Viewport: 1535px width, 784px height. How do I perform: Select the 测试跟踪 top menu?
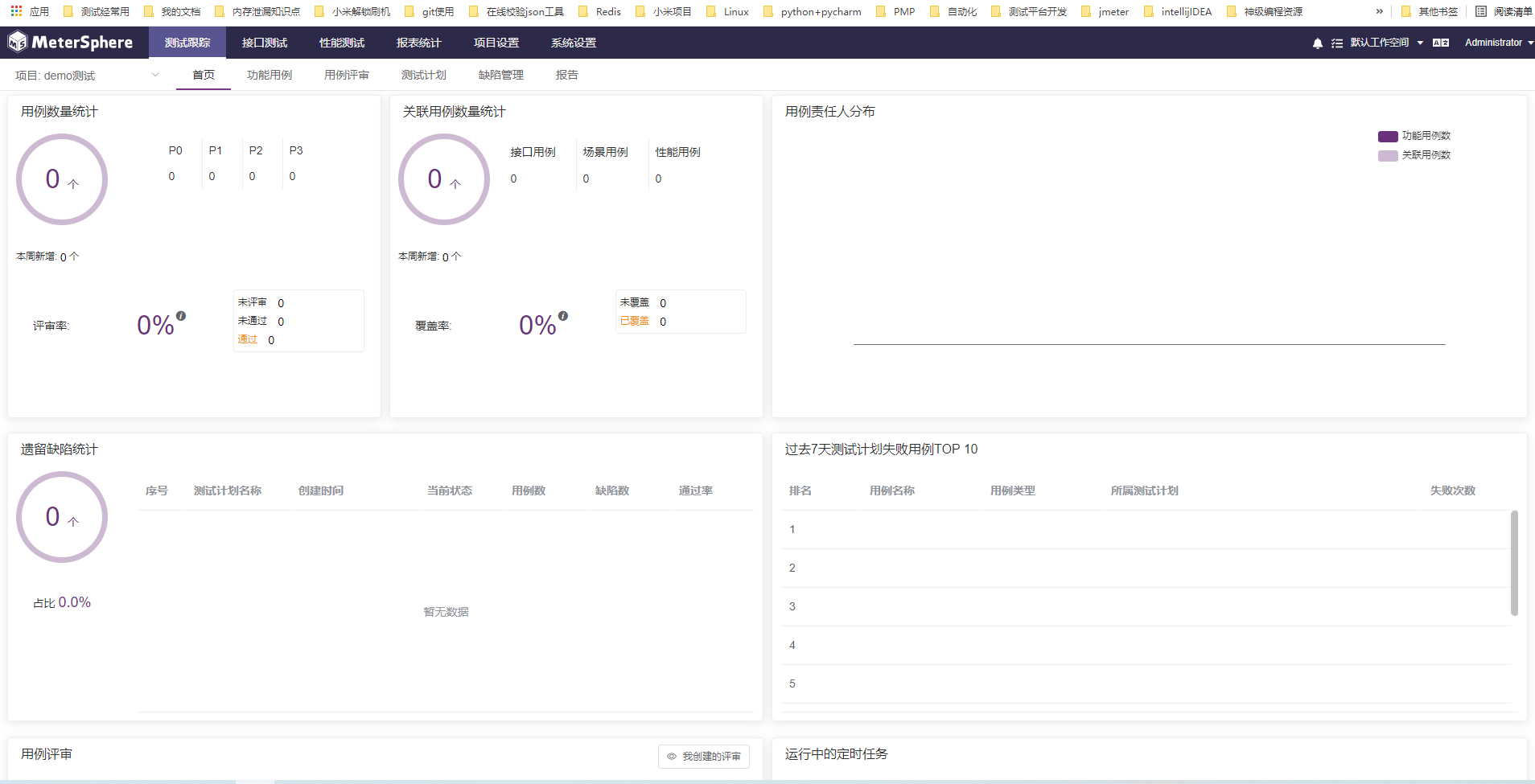187,43
